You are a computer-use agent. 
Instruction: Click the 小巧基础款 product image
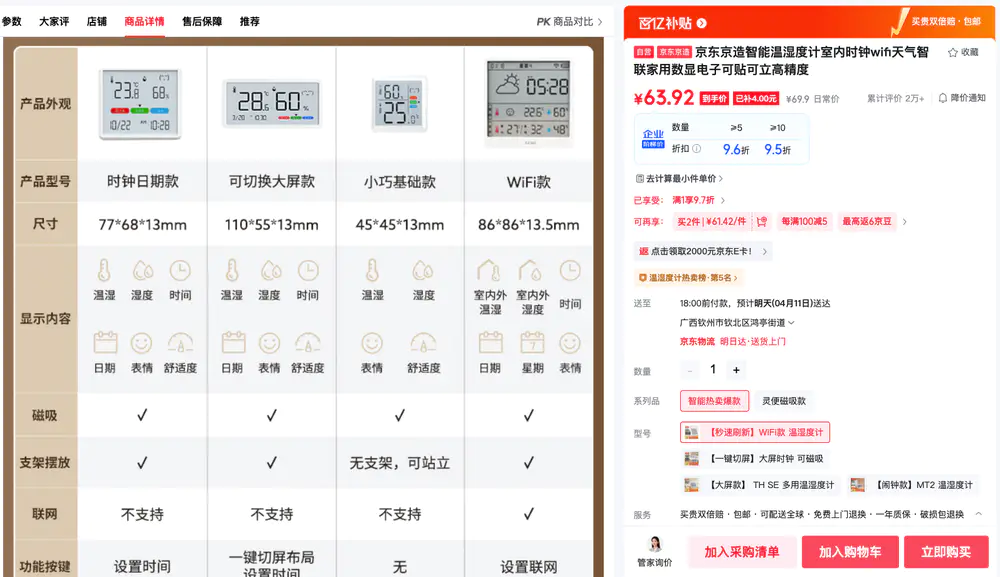(400, 103)
